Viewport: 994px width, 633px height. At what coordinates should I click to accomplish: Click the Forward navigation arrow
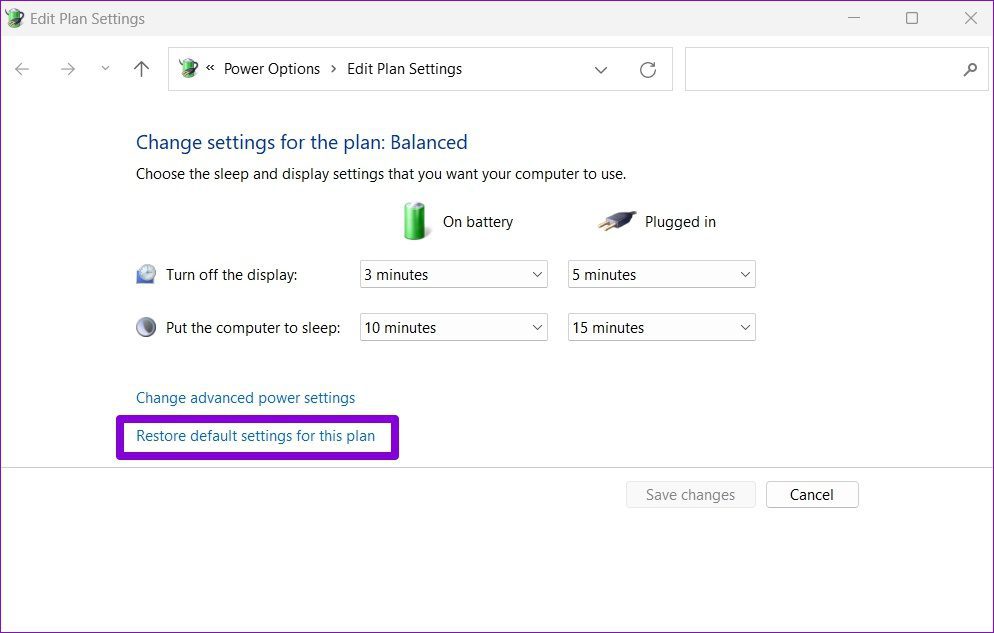pos(67,69)
